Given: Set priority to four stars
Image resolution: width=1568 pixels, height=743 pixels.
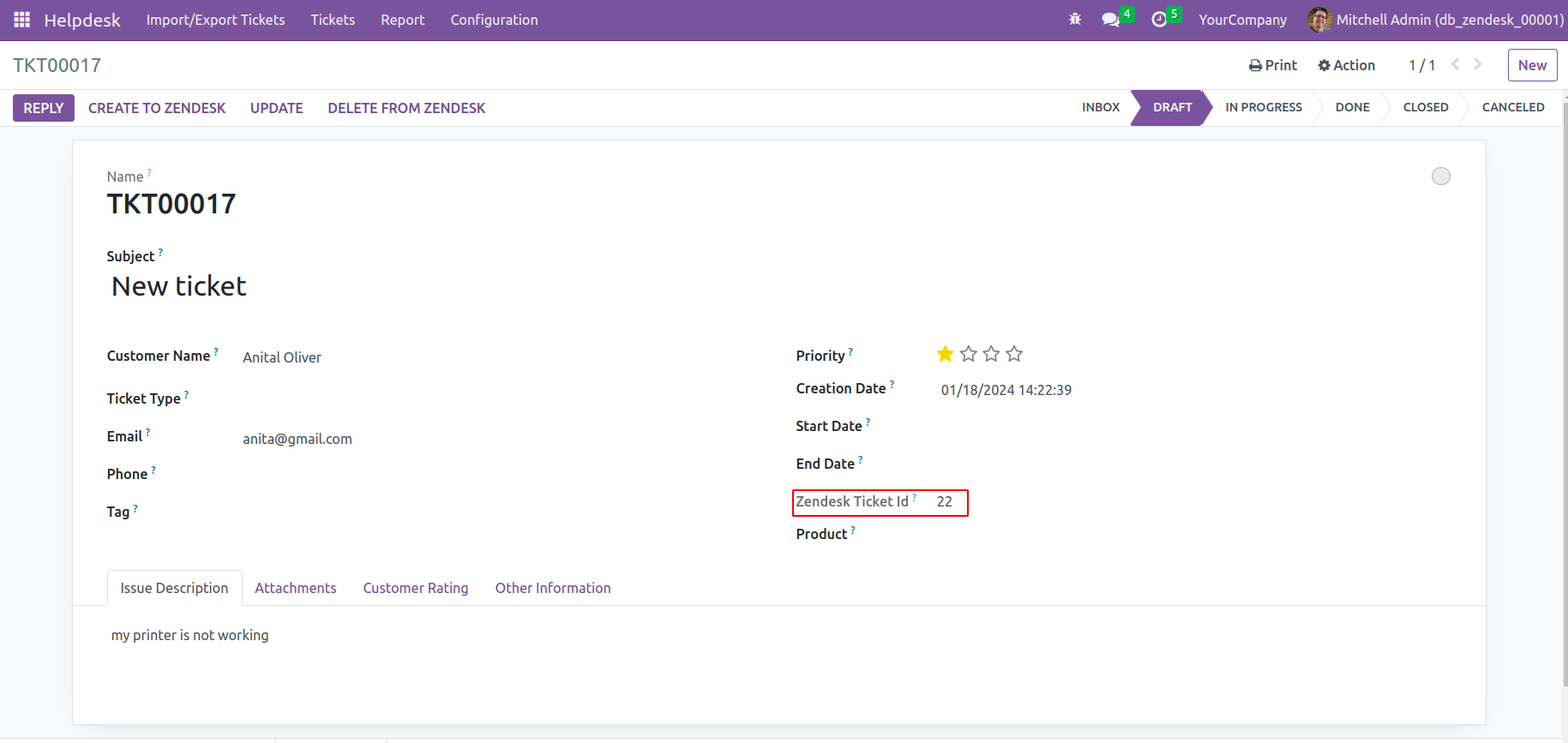Looking at the screenshot, I should (1014, 354).
